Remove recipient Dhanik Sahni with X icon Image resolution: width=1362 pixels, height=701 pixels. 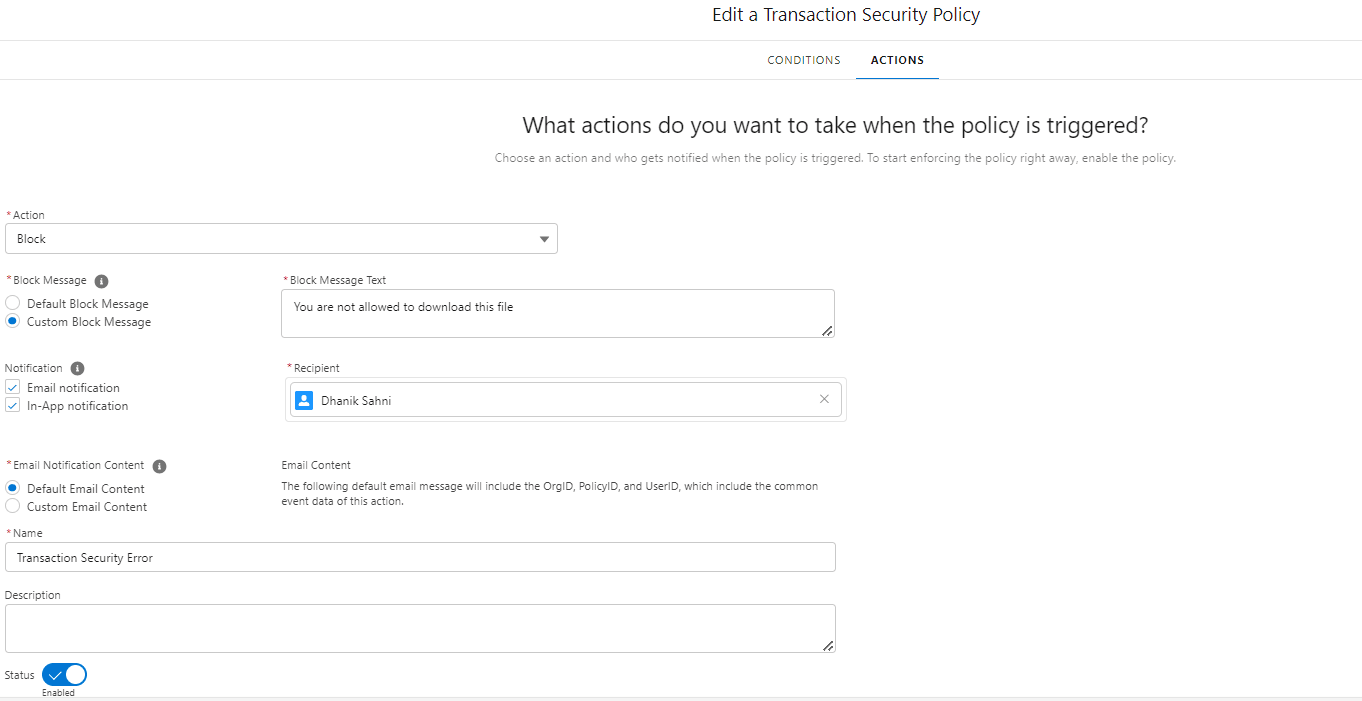(824, 399)
